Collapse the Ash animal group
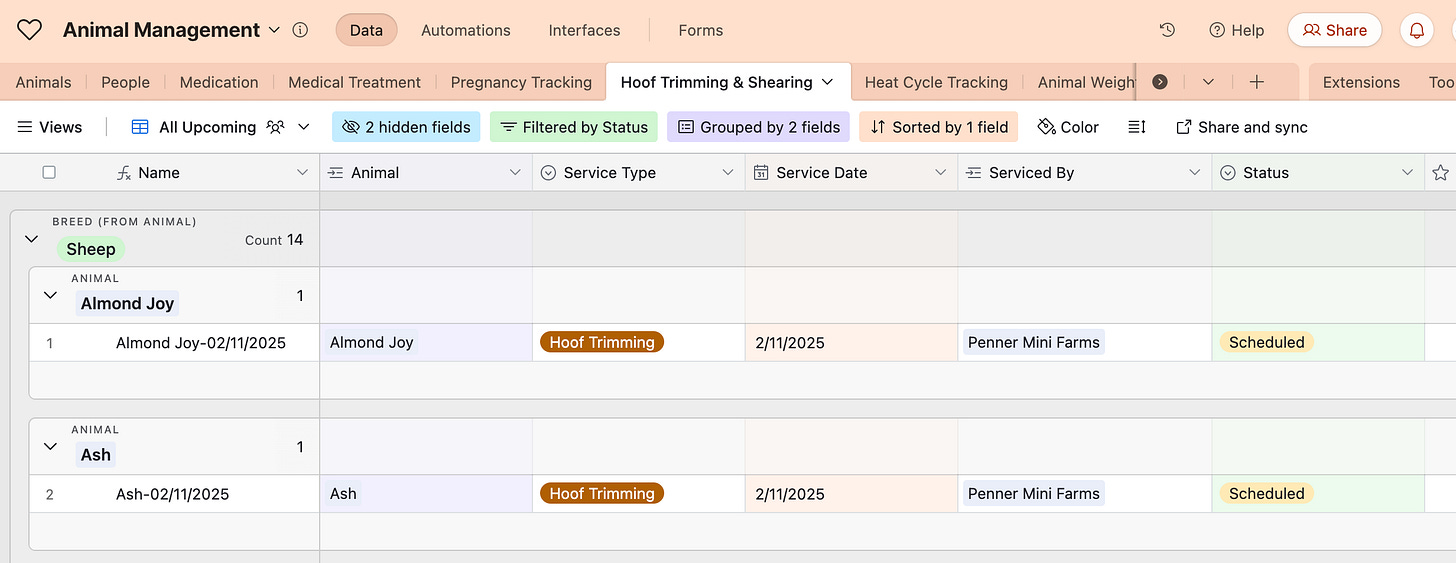Image resolution: width=1456 pixels, height=563 pixels. click(x=50, y=446)
